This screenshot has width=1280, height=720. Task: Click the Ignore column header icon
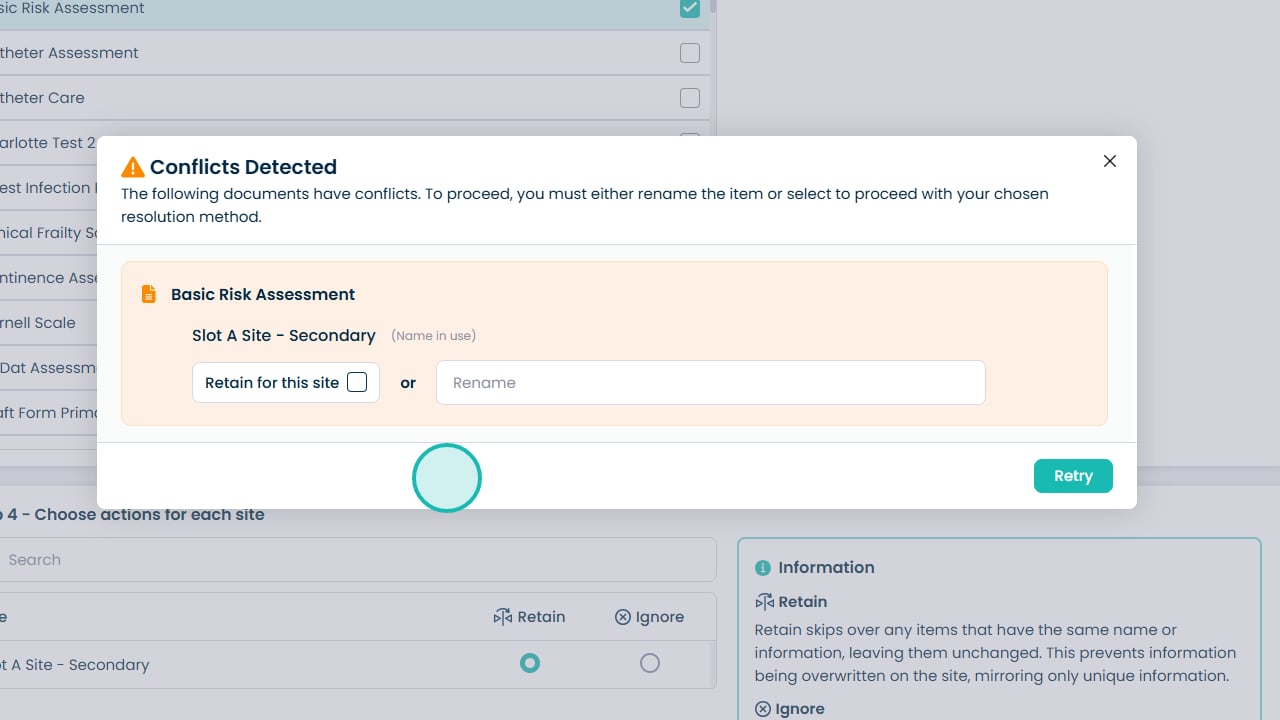[623, 617]
